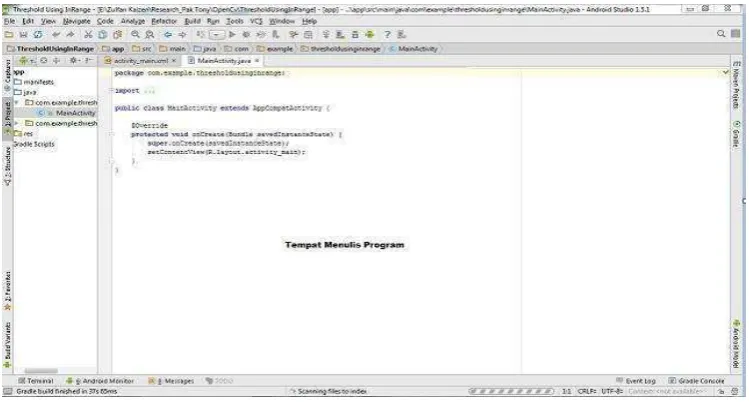Expand the collapsed com.example.thresh package
This screenshot has height=402, width=749.
click(17, 123)
